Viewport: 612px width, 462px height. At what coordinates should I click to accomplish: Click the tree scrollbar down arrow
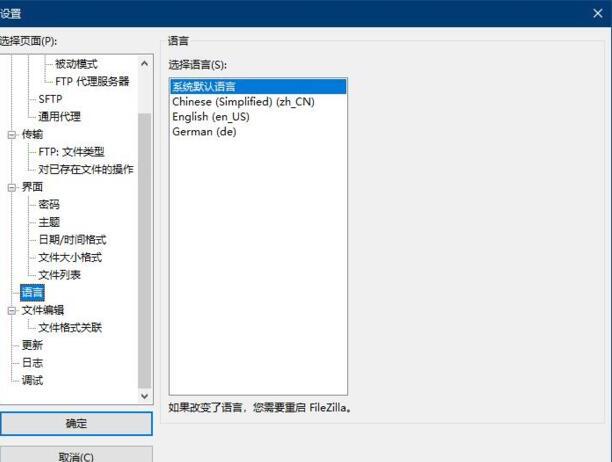(x=144, y=396)
